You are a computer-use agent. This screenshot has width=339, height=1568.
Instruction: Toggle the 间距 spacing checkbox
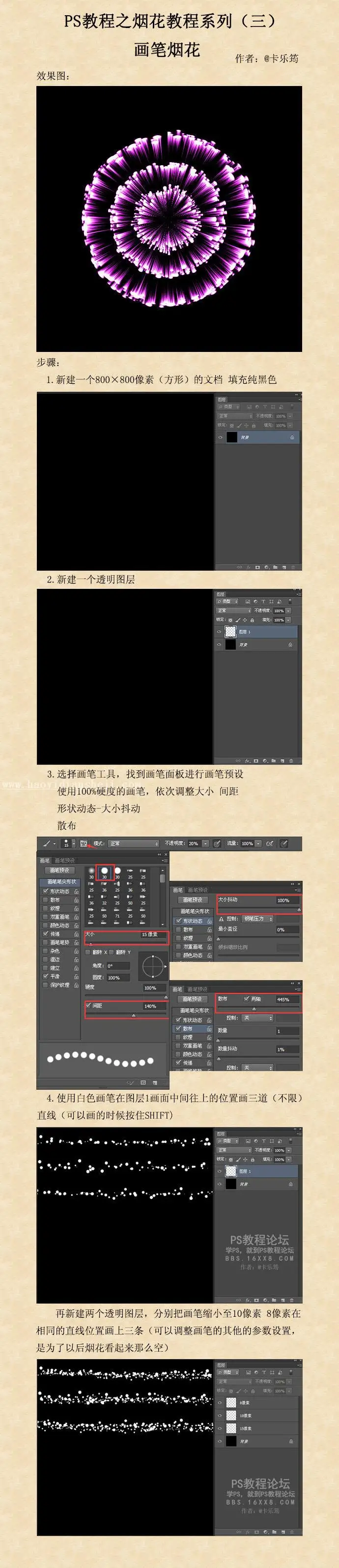[x=89, y=1006]
